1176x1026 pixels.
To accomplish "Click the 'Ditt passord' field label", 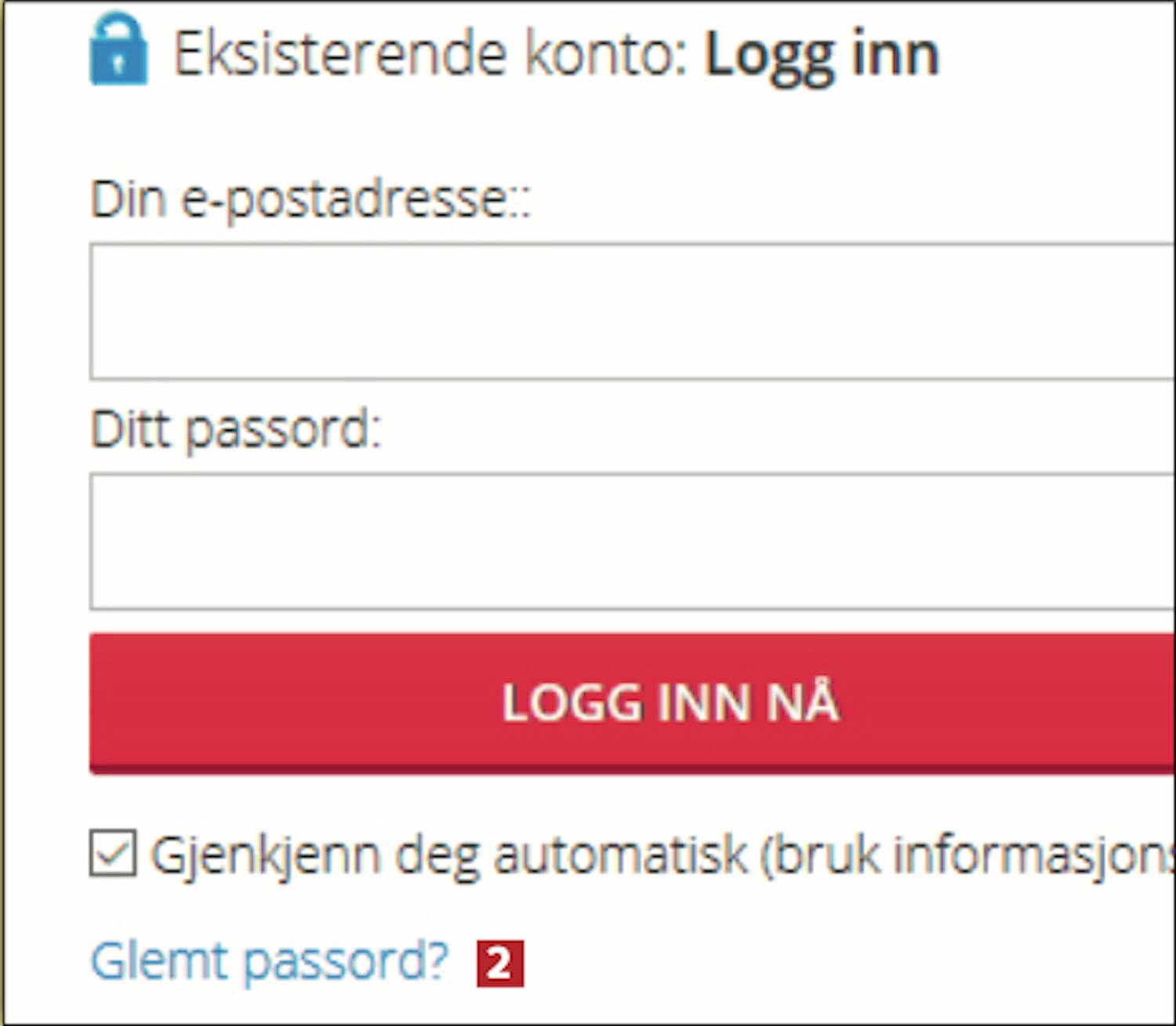I will pyautogui.click(x=235, y=430).
